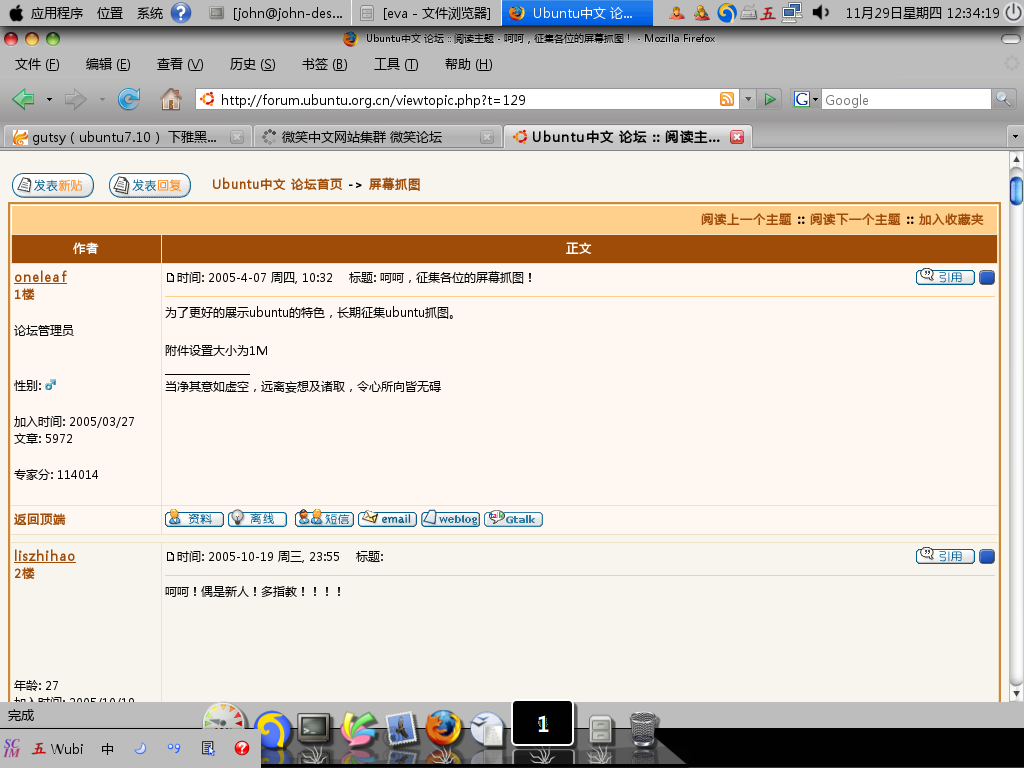The image size is (1024, 768).
Task: Open the 文件 (F) menu
Action: coord(37,64)
